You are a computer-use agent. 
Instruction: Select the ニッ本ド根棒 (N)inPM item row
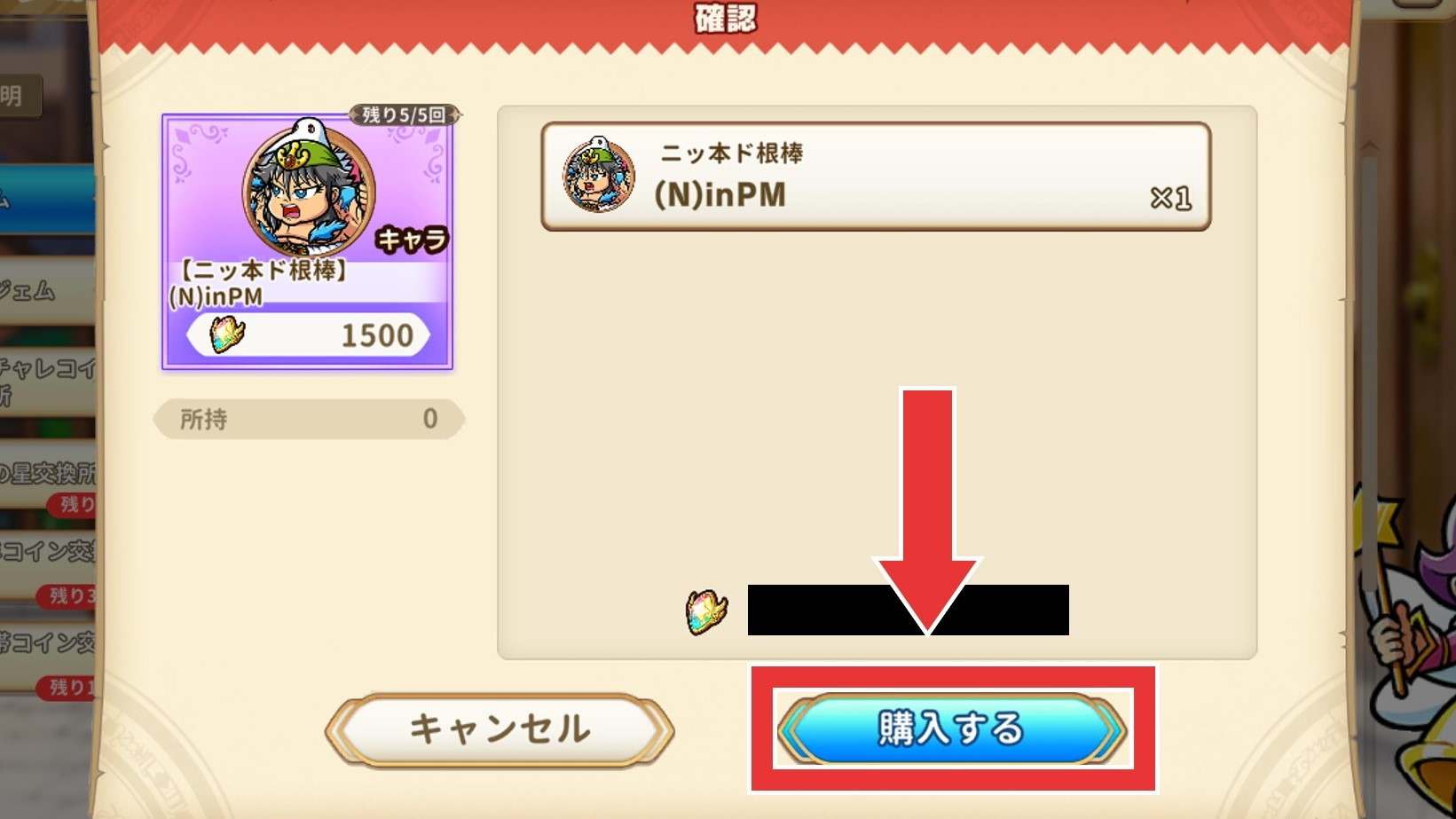[x=876, y=177]
